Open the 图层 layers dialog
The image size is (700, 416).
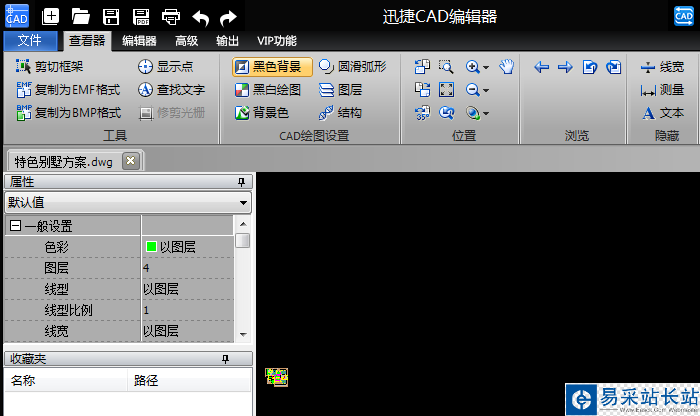tap(340, 90)
